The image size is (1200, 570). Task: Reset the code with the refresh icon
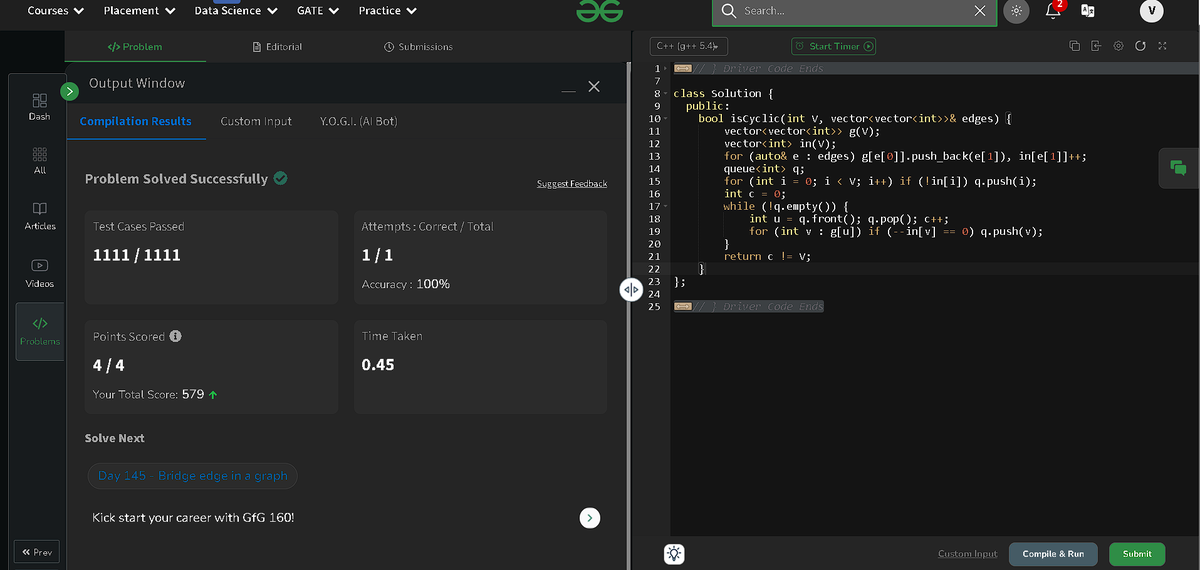pos(1140,46)
